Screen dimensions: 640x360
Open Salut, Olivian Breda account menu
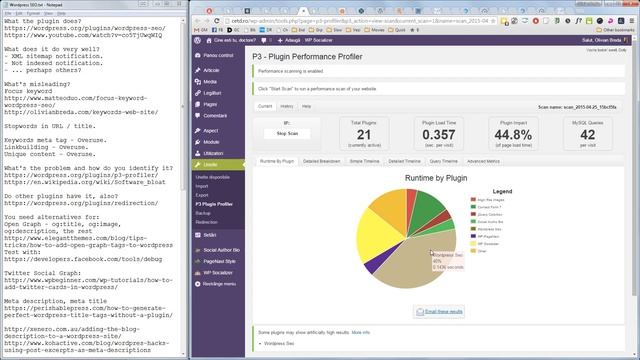click(x=605, y=40)
